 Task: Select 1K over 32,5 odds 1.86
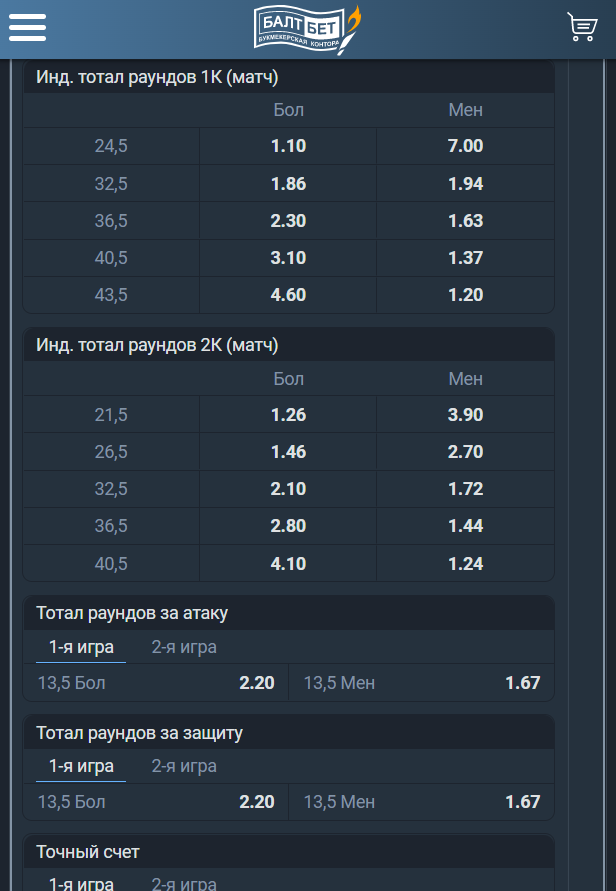(288, 184)
